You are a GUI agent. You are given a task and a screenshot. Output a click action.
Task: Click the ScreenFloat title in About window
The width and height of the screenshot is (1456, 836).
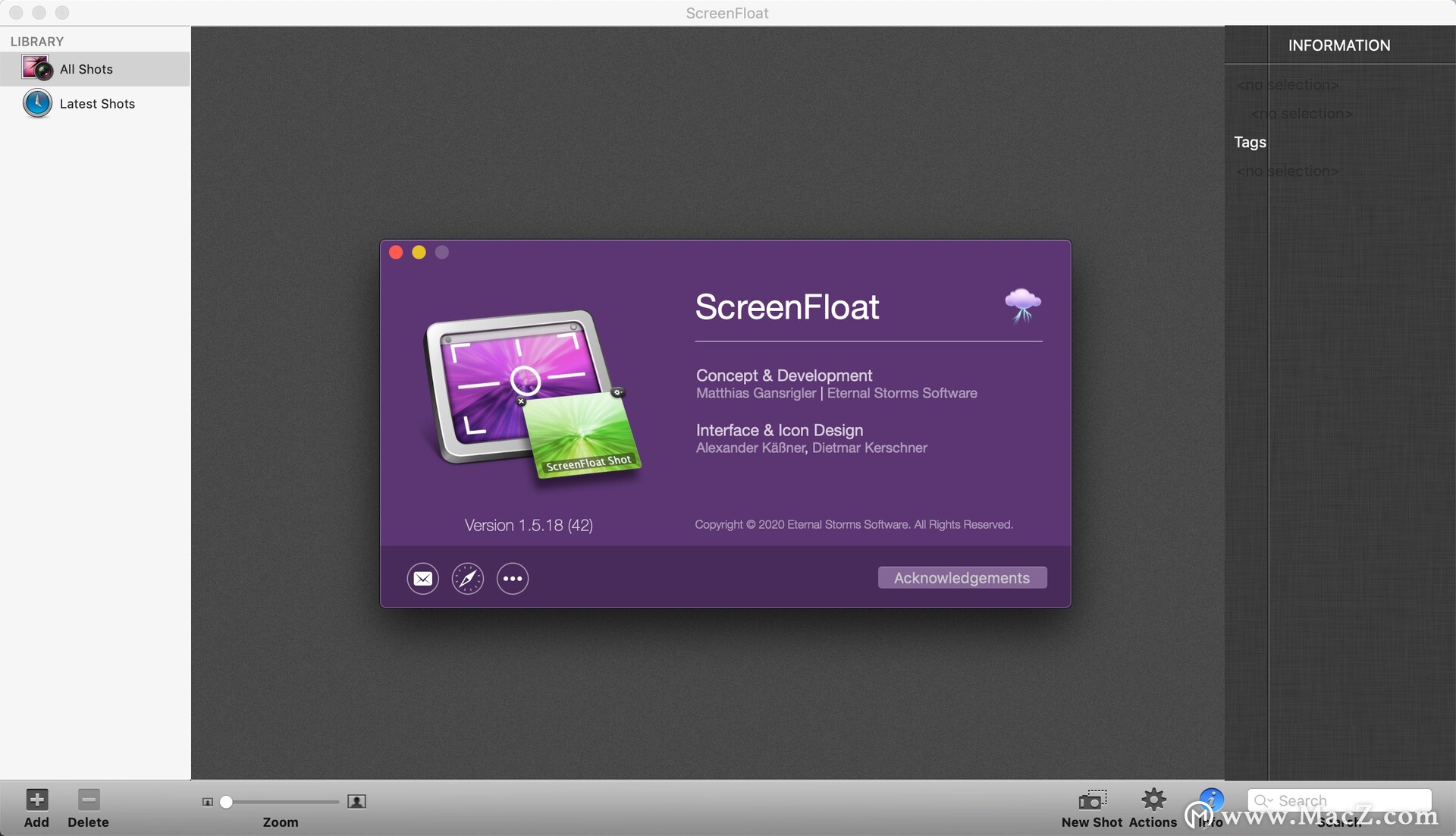(787, 307)
